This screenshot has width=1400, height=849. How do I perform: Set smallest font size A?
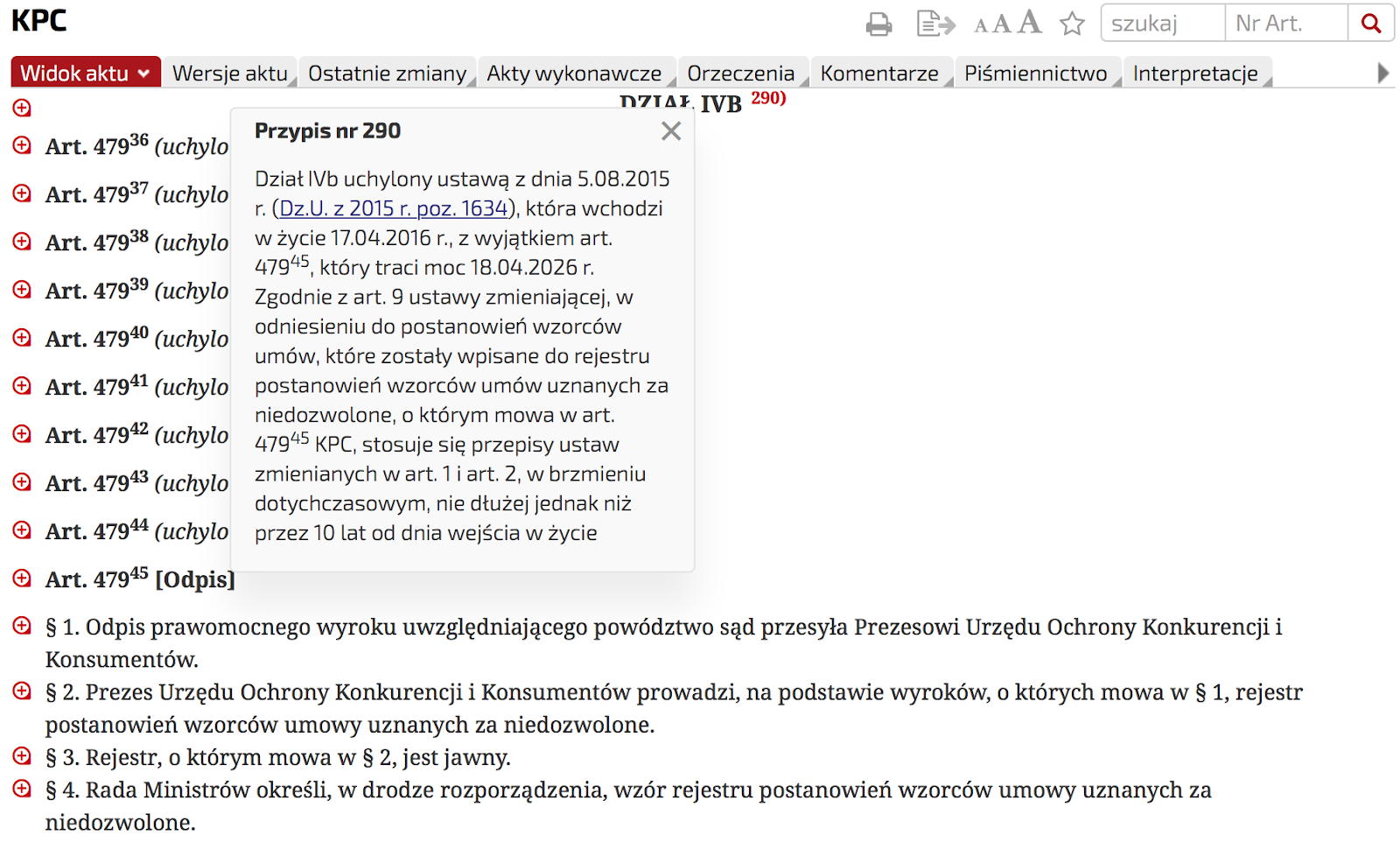[981, 25]
